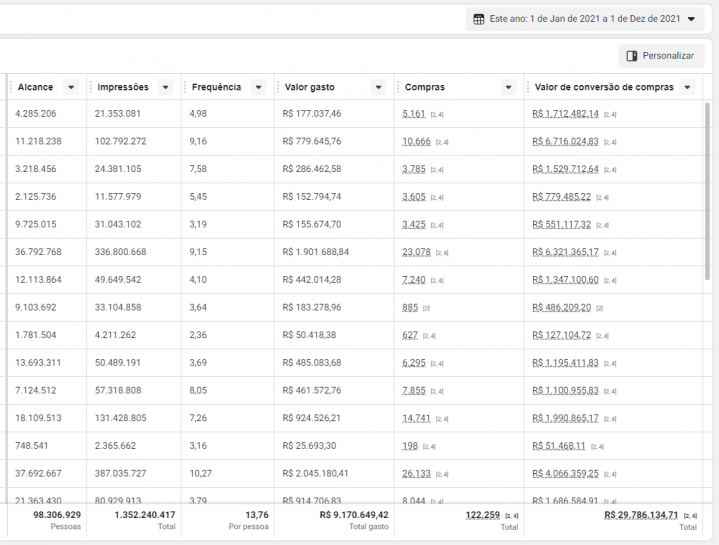The image size is (719, 545).
Task: Click the columns icon beside Personalizar
Action: point(632,56)
